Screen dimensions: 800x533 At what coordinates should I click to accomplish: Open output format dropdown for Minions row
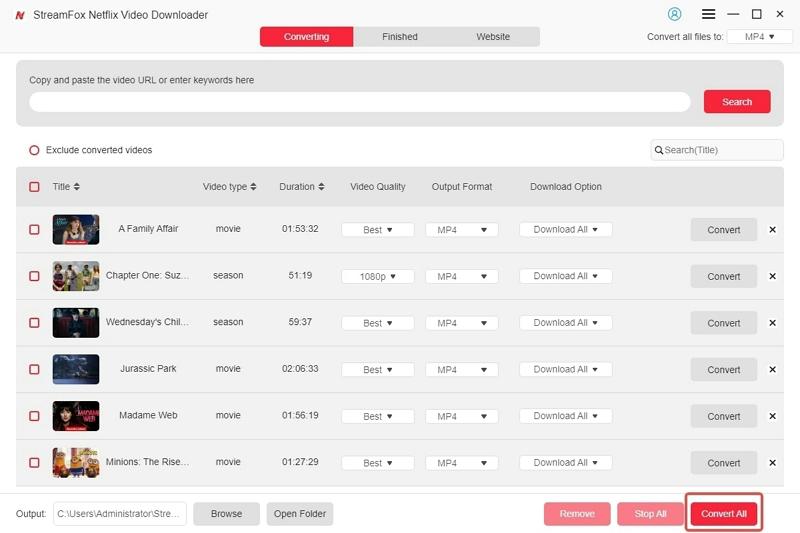point(462,463)
